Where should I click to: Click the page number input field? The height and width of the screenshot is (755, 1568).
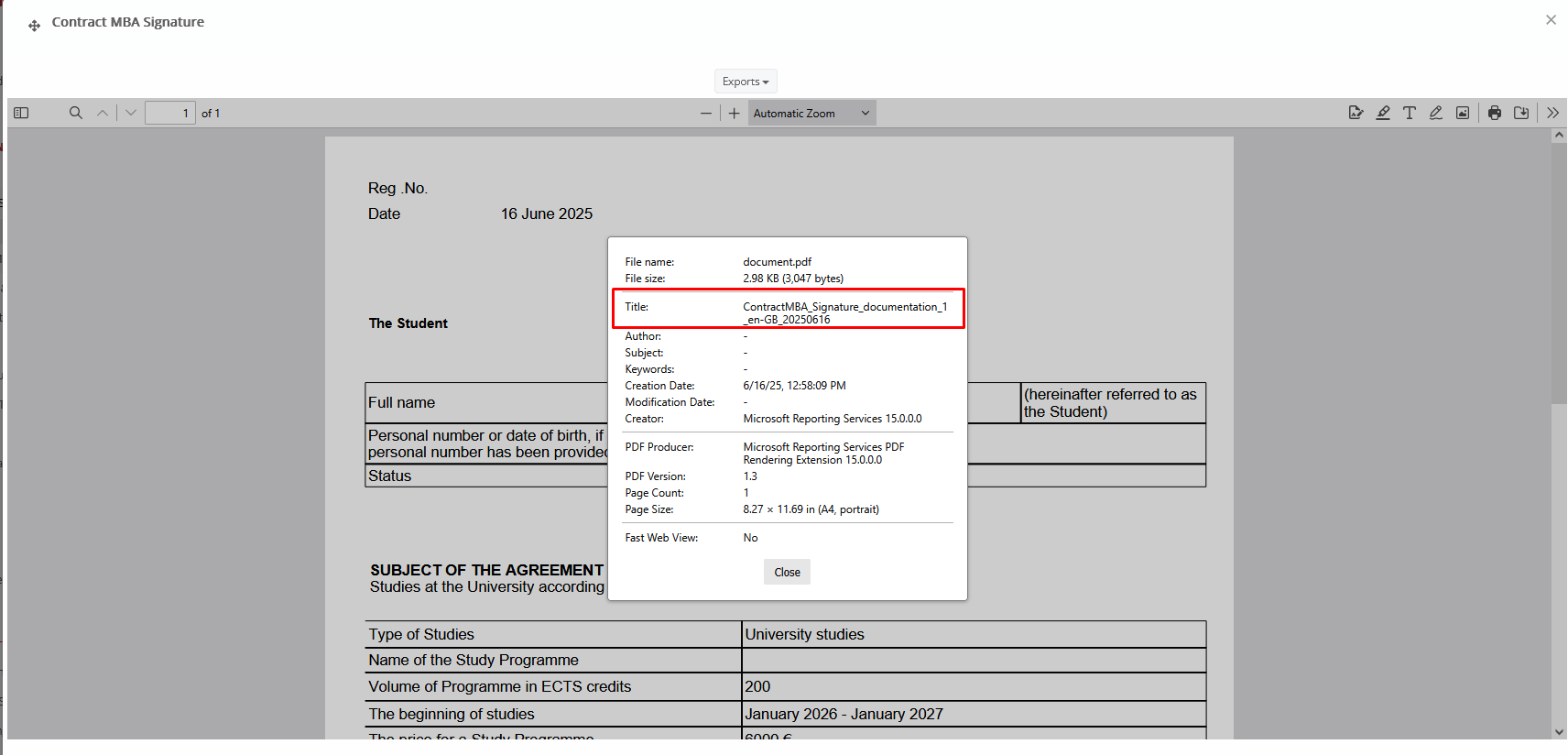tap(170, 113)
